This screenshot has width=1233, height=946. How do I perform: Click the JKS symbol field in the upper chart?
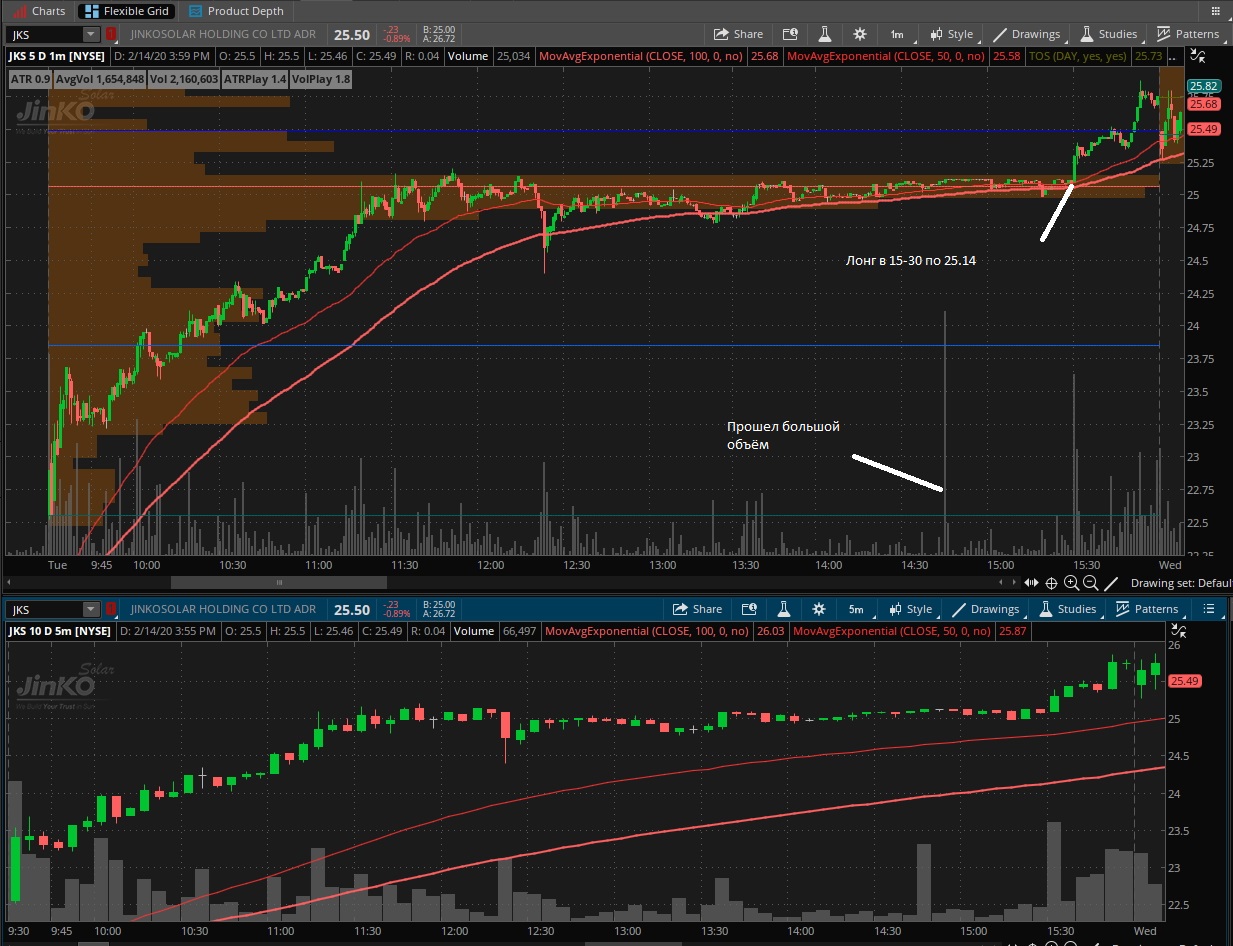click(45, 34)
